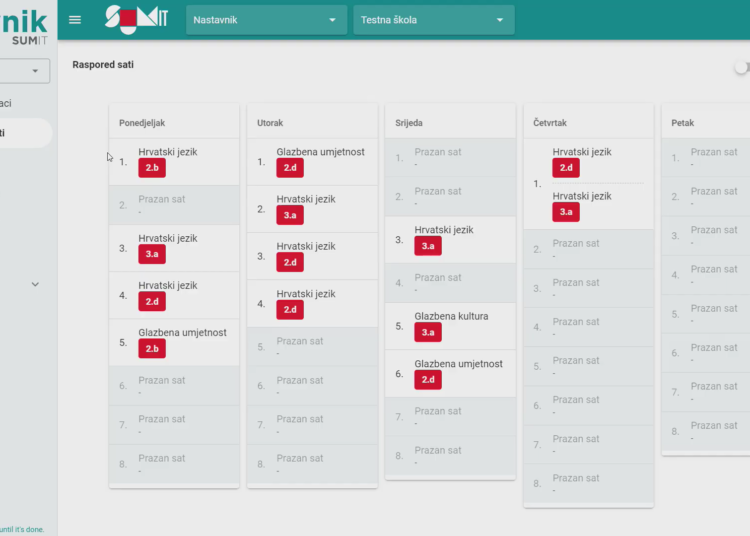Click 2.d badge in Thursday's first Hrvatski jezik
Image resolution: width=750 pixels, height=536 pixels.
566,168
